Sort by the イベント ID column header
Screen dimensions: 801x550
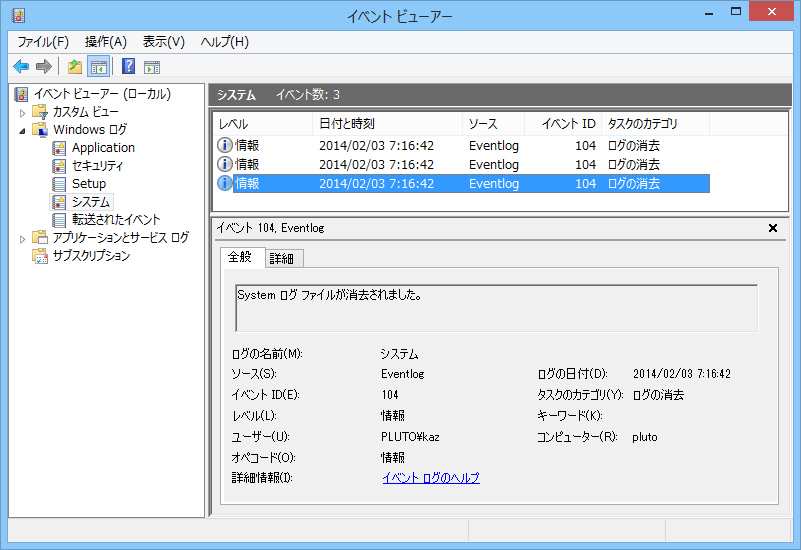pyautogui.click(x=563, y=124)
